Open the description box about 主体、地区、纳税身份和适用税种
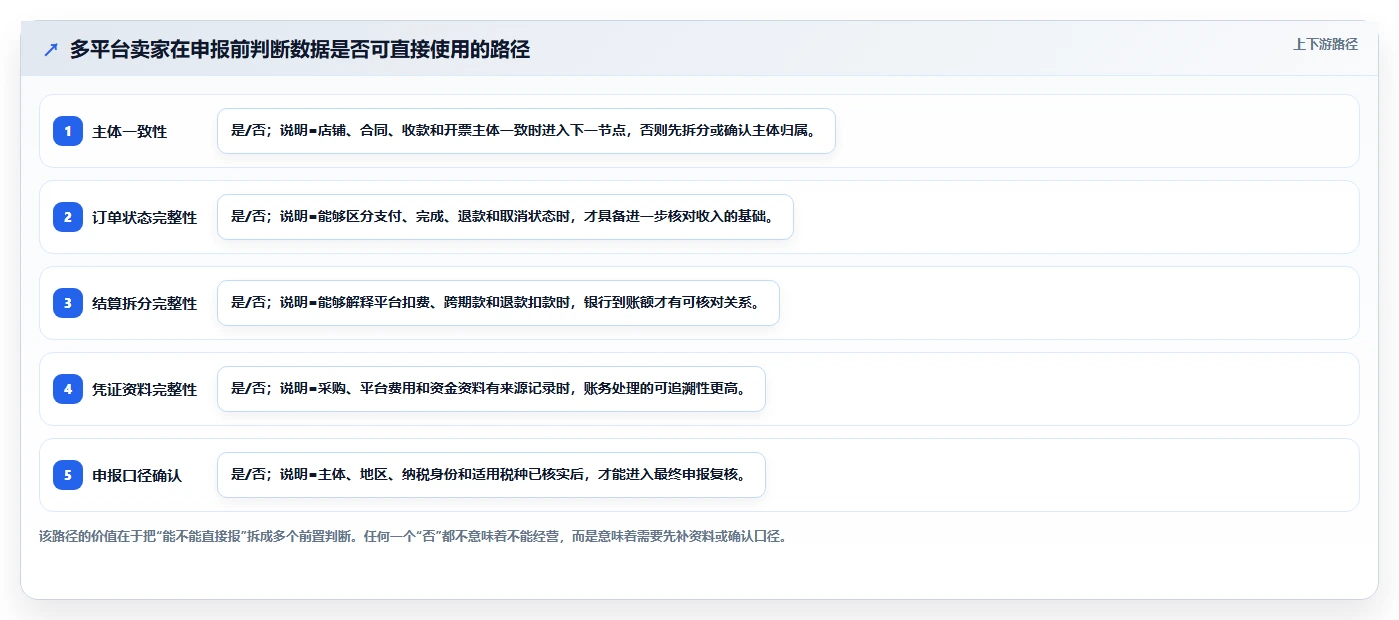Viewport: 1399px width, 620px height. 491,475
